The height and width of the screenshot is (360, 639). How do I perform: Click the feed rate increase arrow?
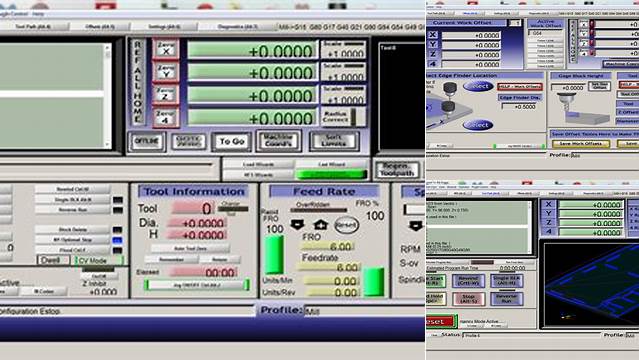(320, 224)
